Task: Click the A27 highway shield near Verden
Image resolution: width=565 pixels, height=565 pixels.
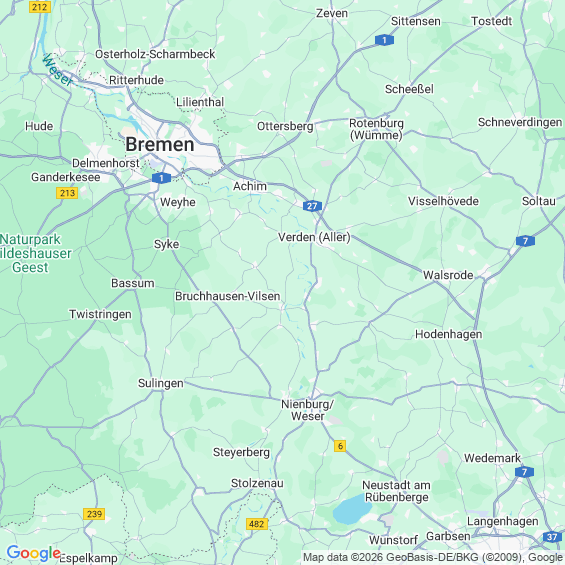Action: 312,206
